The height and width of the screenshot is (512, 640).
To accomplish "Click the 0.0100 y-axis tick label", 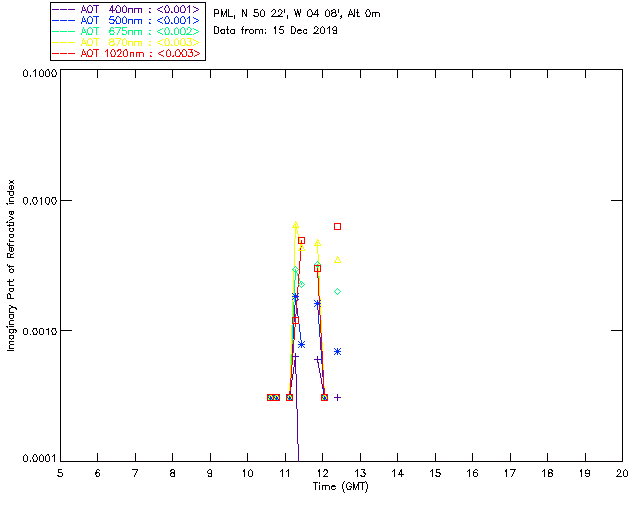I will [39, 201].
